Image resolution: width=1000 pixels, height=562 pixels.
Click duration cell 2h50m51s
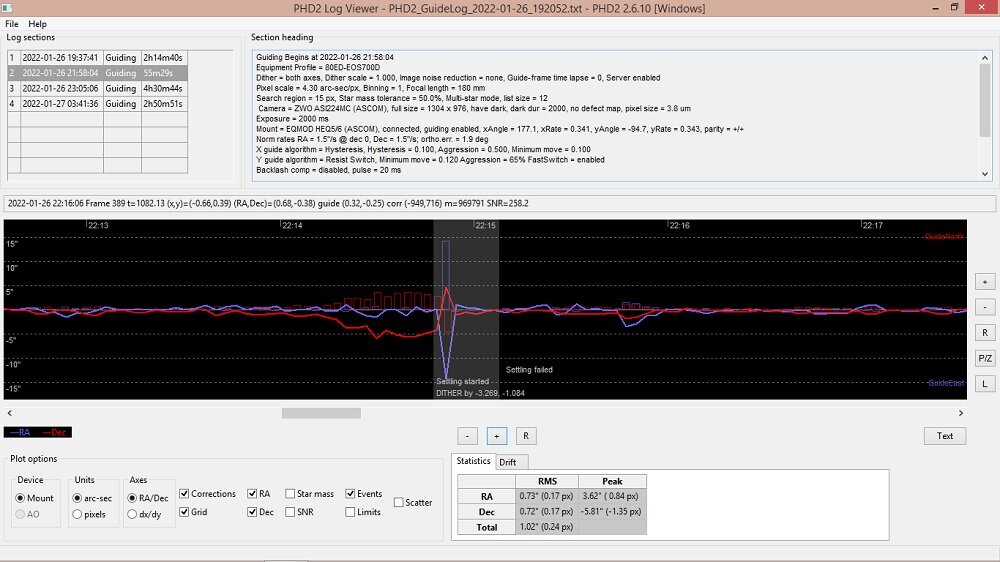click(163, 103)
